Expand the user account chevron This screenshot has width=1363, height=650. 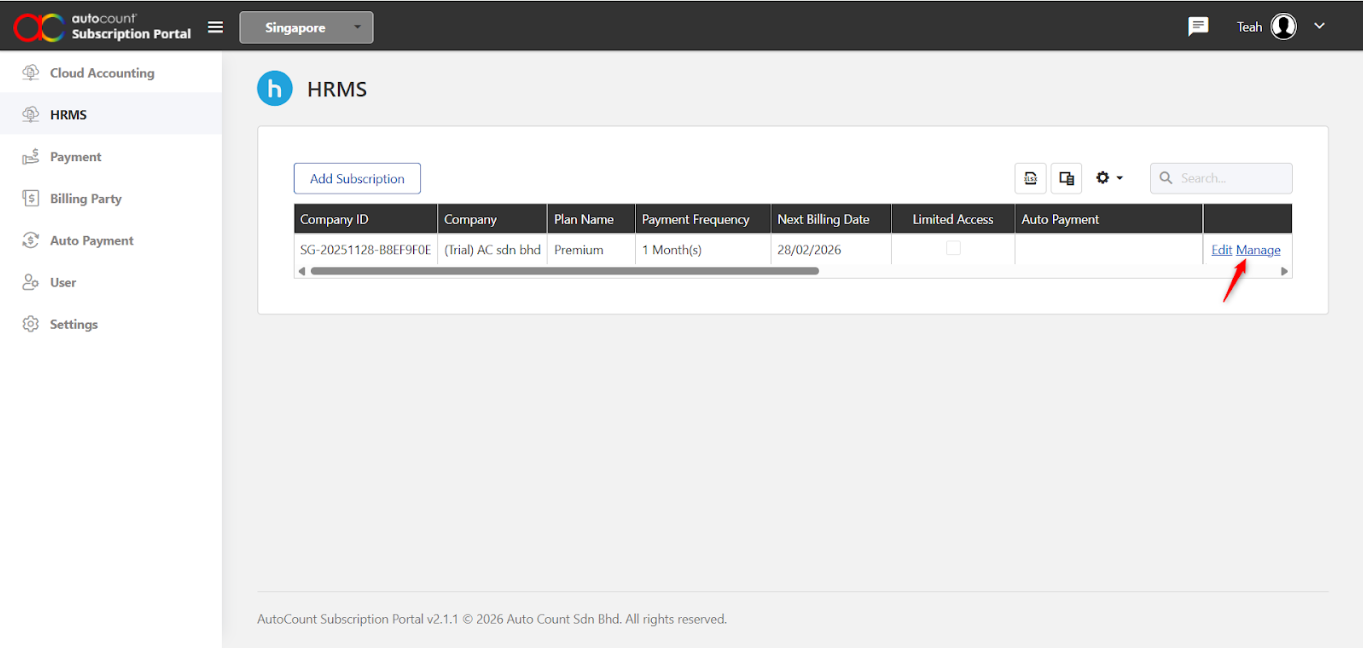pyautogui.click(x=1319, y=26)
